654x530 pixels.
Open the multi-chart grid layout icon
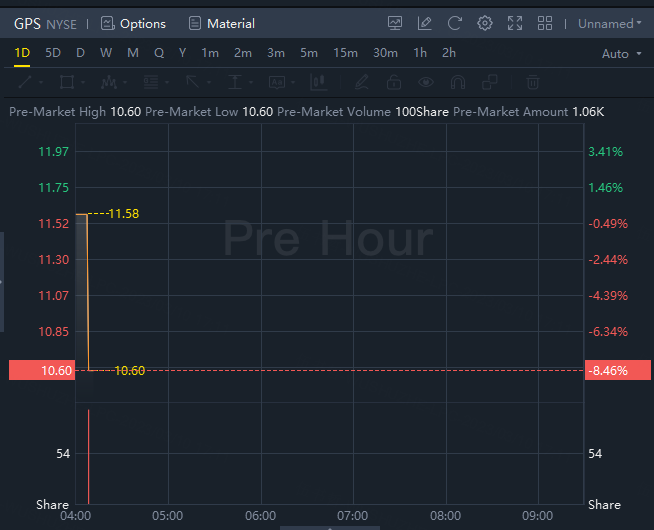pyautogui.click(x=545, y=23)
